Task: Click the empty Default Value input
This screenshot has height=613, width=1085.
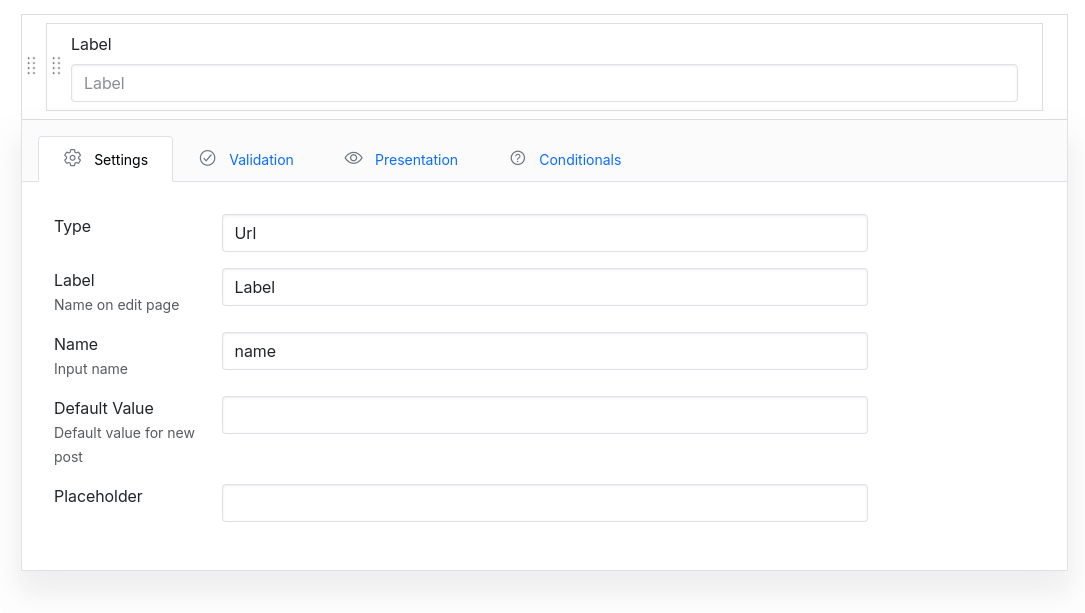Action: [x=544, y=414]
